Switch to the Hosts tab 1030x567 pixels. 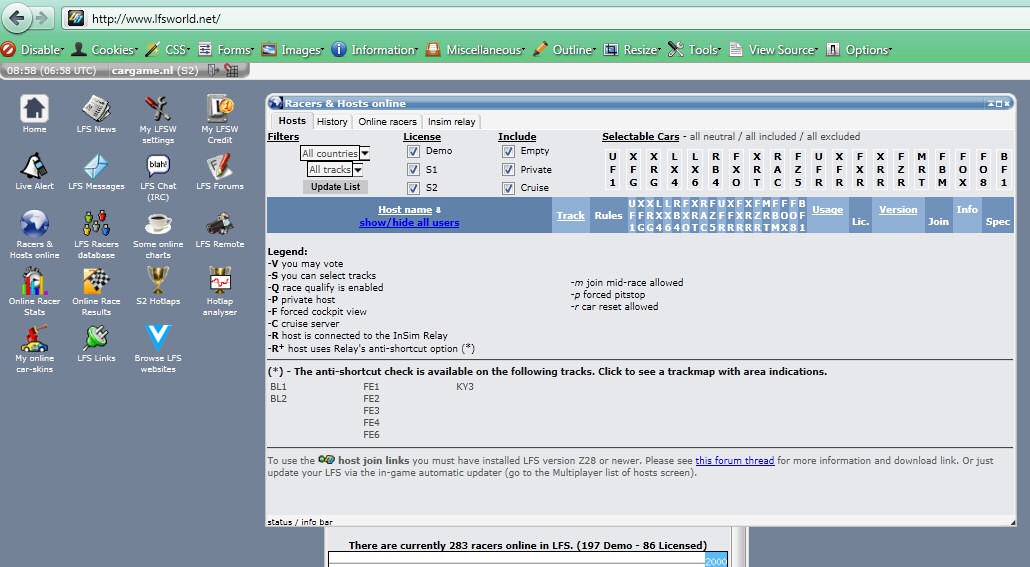[292, 121]
